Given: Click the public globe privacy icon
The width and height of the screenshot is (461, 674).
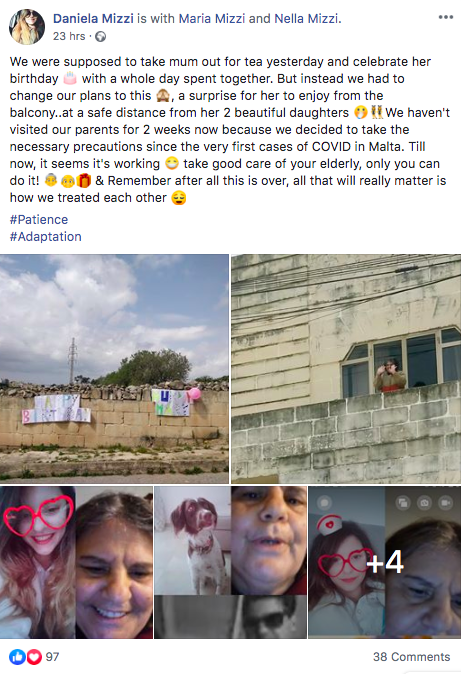Looking at the screenshot, I should point(100,37).
